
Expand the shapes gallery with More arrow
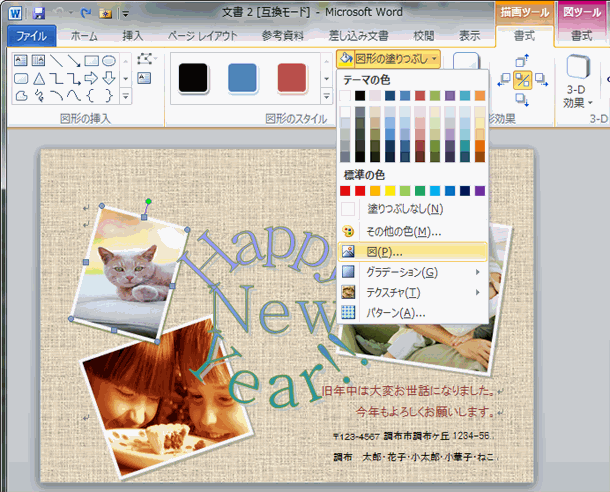[126, 96]
